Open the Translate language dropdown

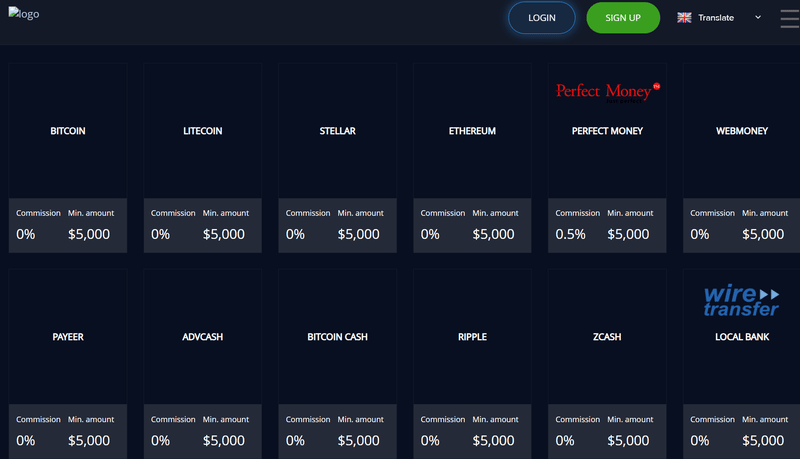[719, 18]
